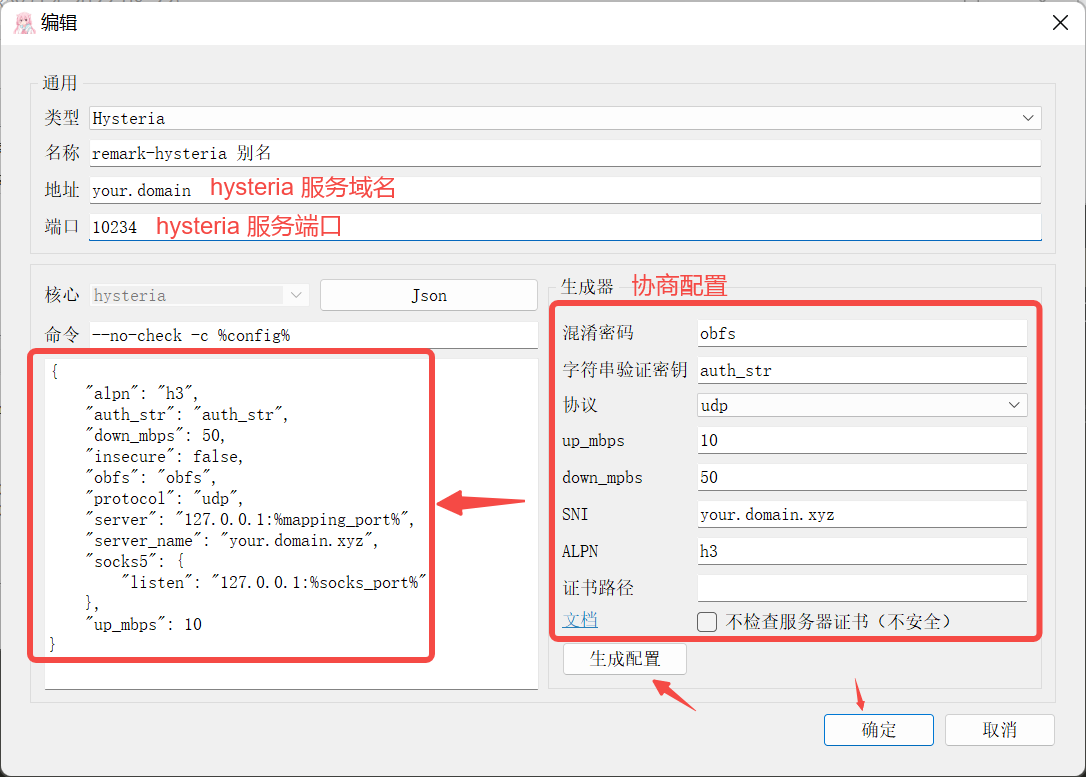Open the 文档 link
1086x777 pixels.
click(x=580, y=620)
